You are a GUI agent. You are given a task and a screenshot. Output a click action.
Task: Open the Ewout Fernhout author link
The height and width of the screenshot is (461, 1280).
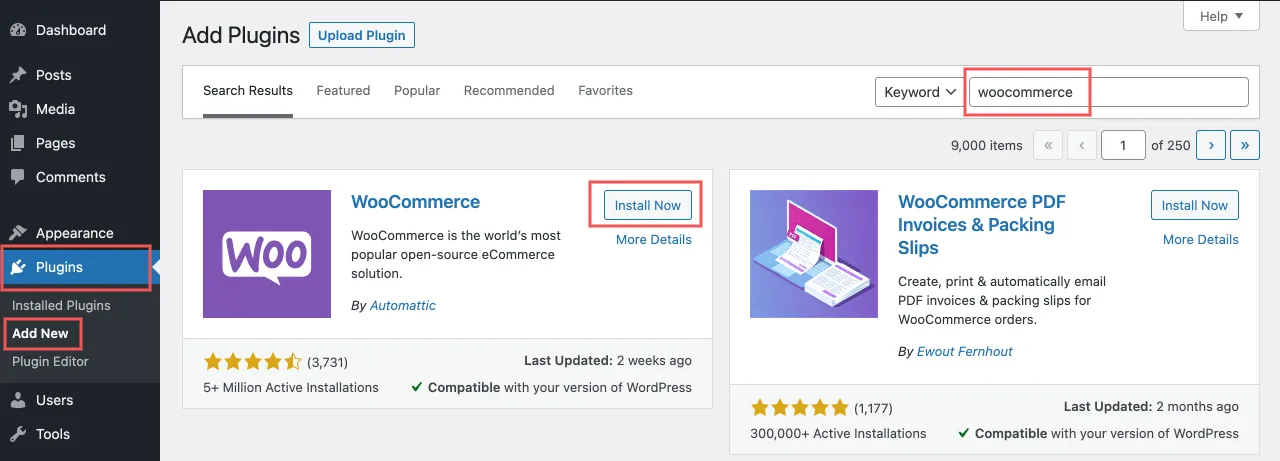click(965, 351)
